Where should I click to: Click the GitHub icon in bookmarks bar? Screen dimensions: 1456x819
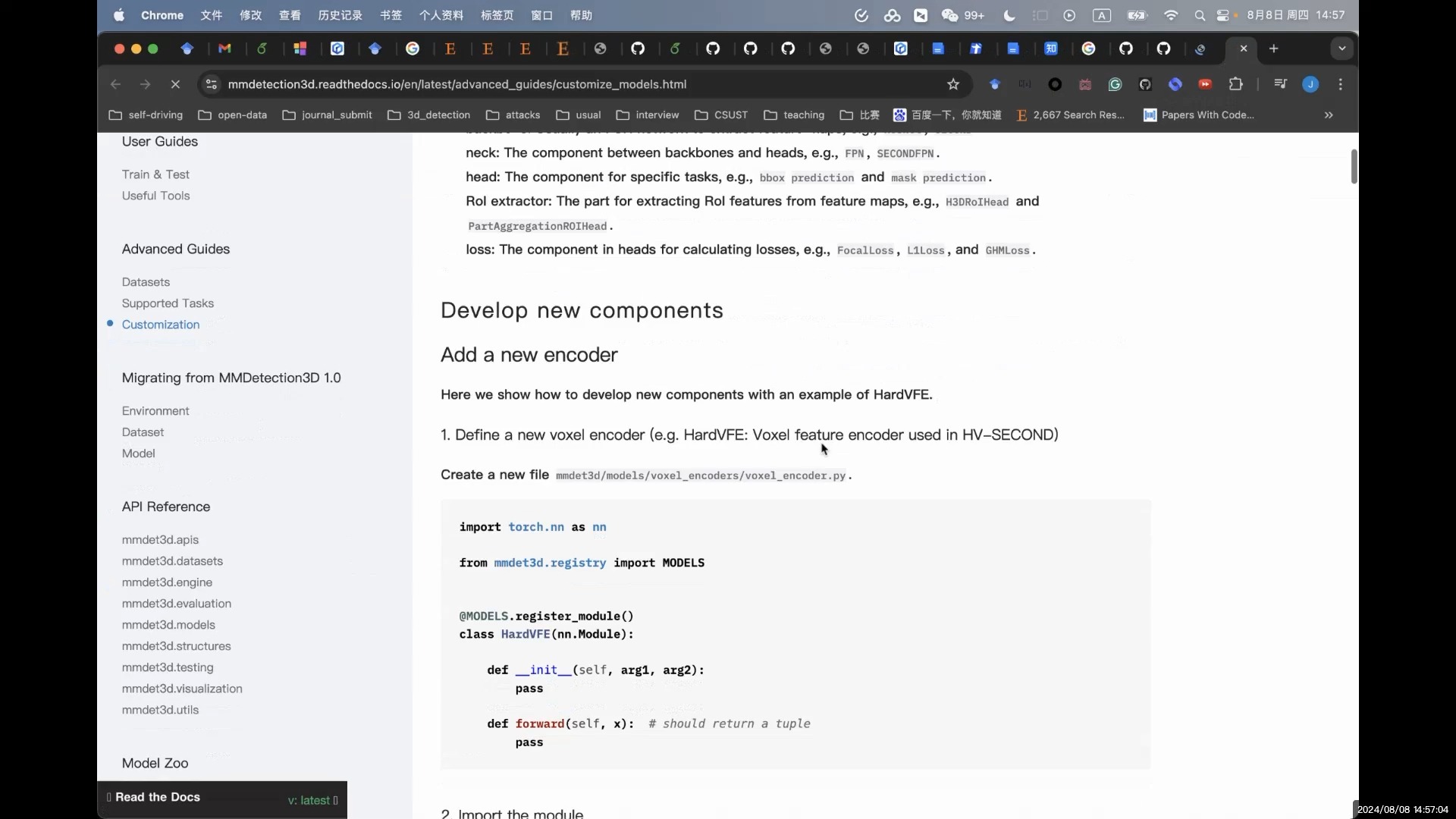tap(637, 48)
